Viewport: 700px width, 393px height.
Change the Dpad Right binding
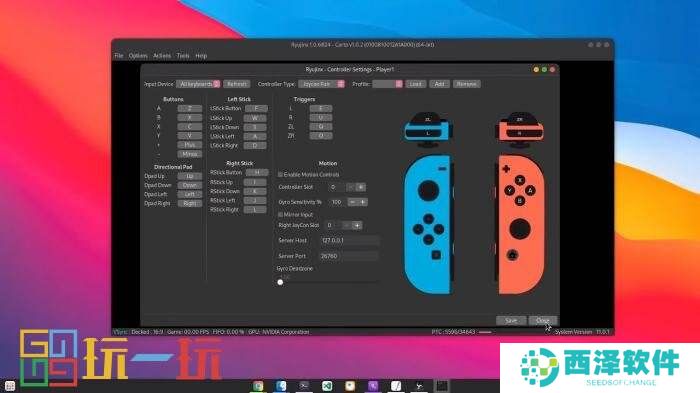point(190,203)
